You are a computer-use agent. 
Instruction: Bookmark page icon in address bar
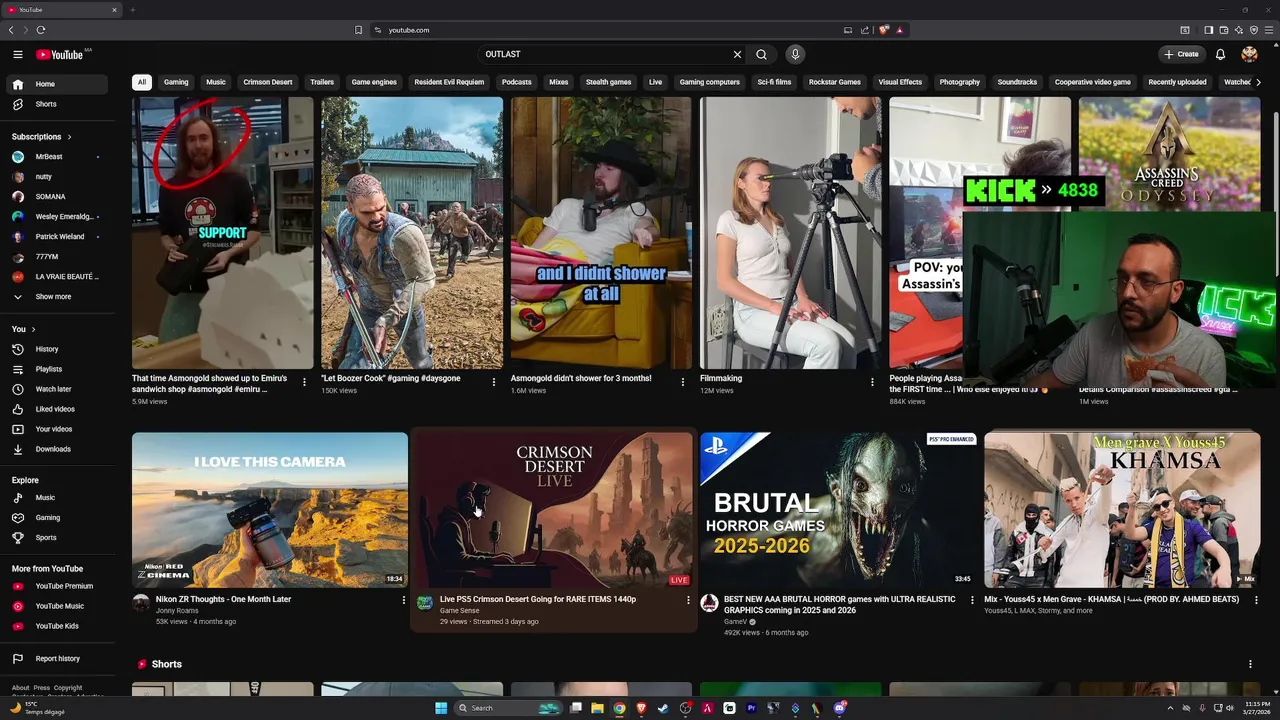(358, 30)
